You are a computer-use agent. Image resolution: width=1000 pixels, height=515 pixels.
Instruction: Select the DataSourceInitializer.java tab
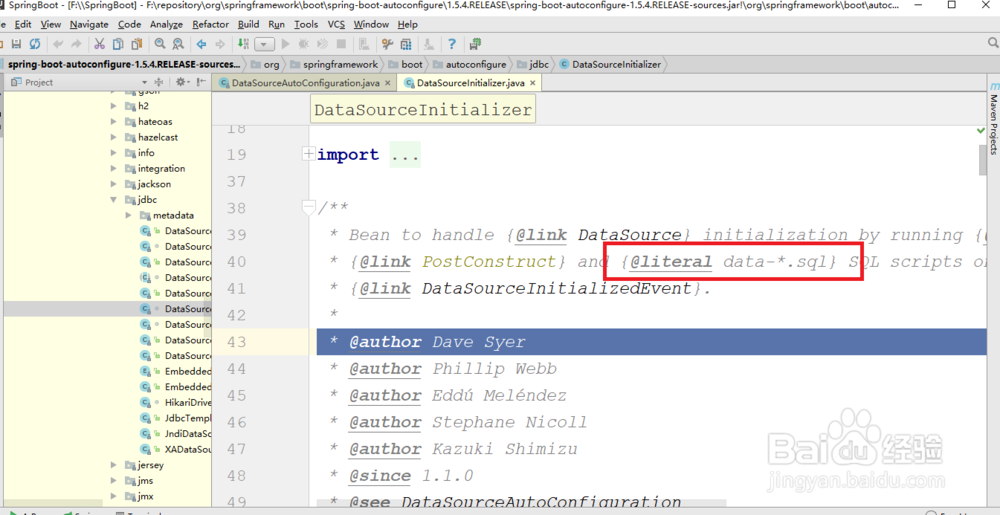tap(471, 83)
